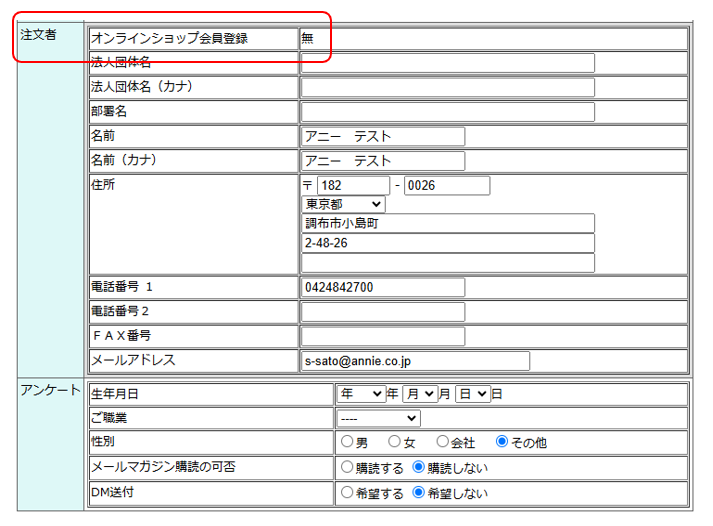Click the address field showing 調布市小島町
713x526 pixels.
[x=447, y=223]
